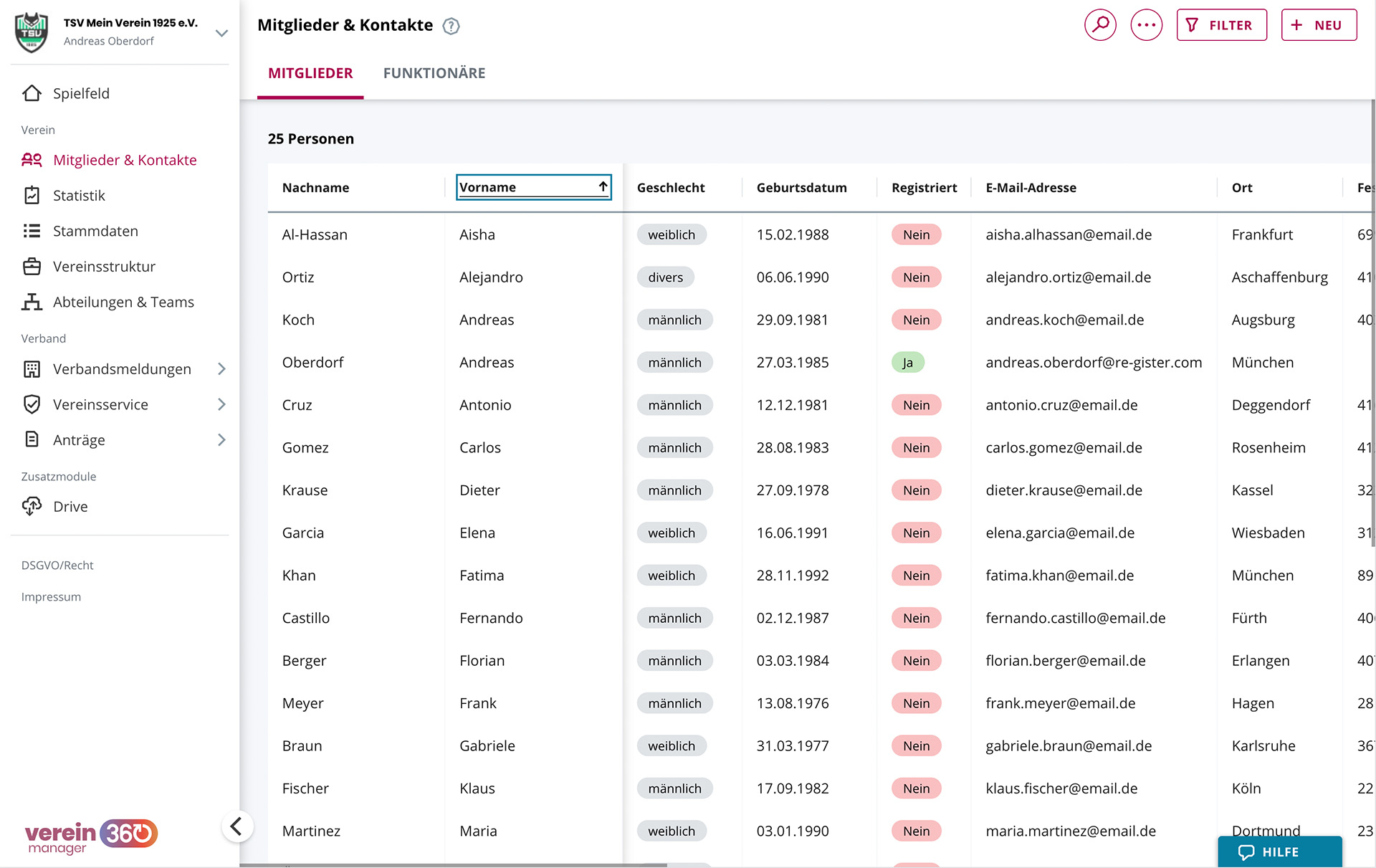1376x868 pixels.
Task: Select the Mitglieder tab
Action: click(310, 73)
